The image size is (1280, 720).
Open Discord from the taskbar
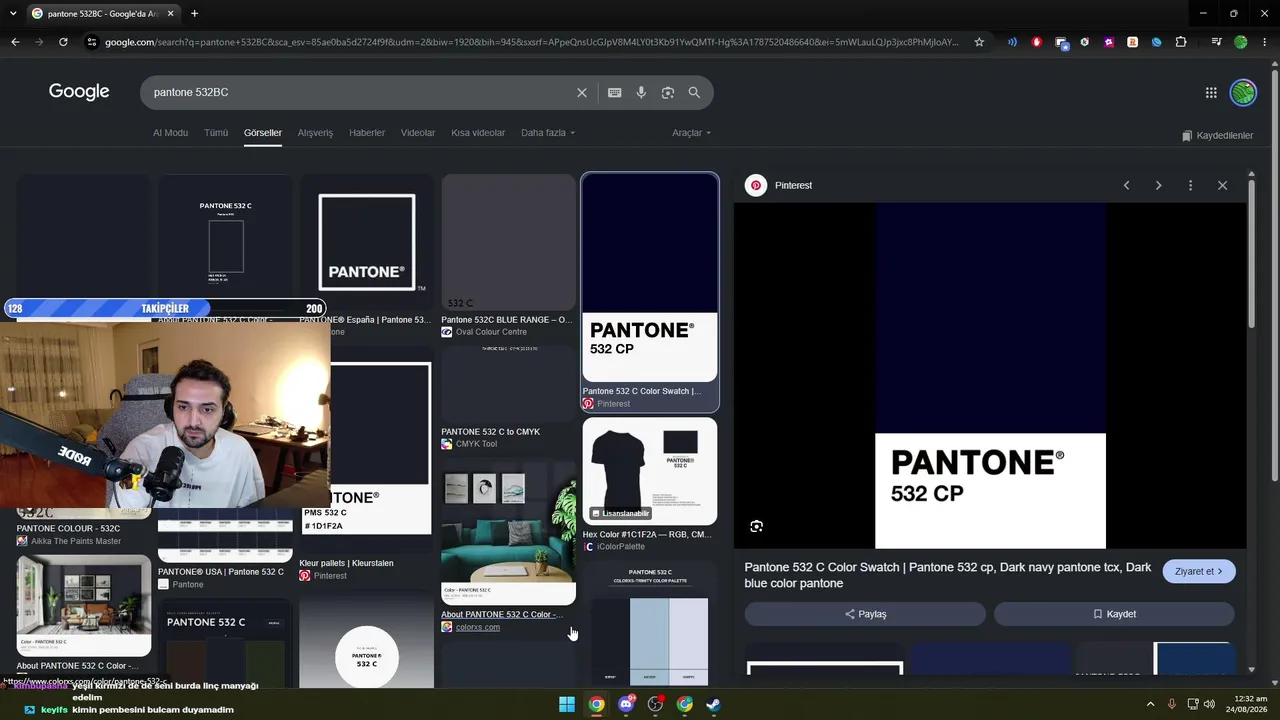click(x=626, y=704)
